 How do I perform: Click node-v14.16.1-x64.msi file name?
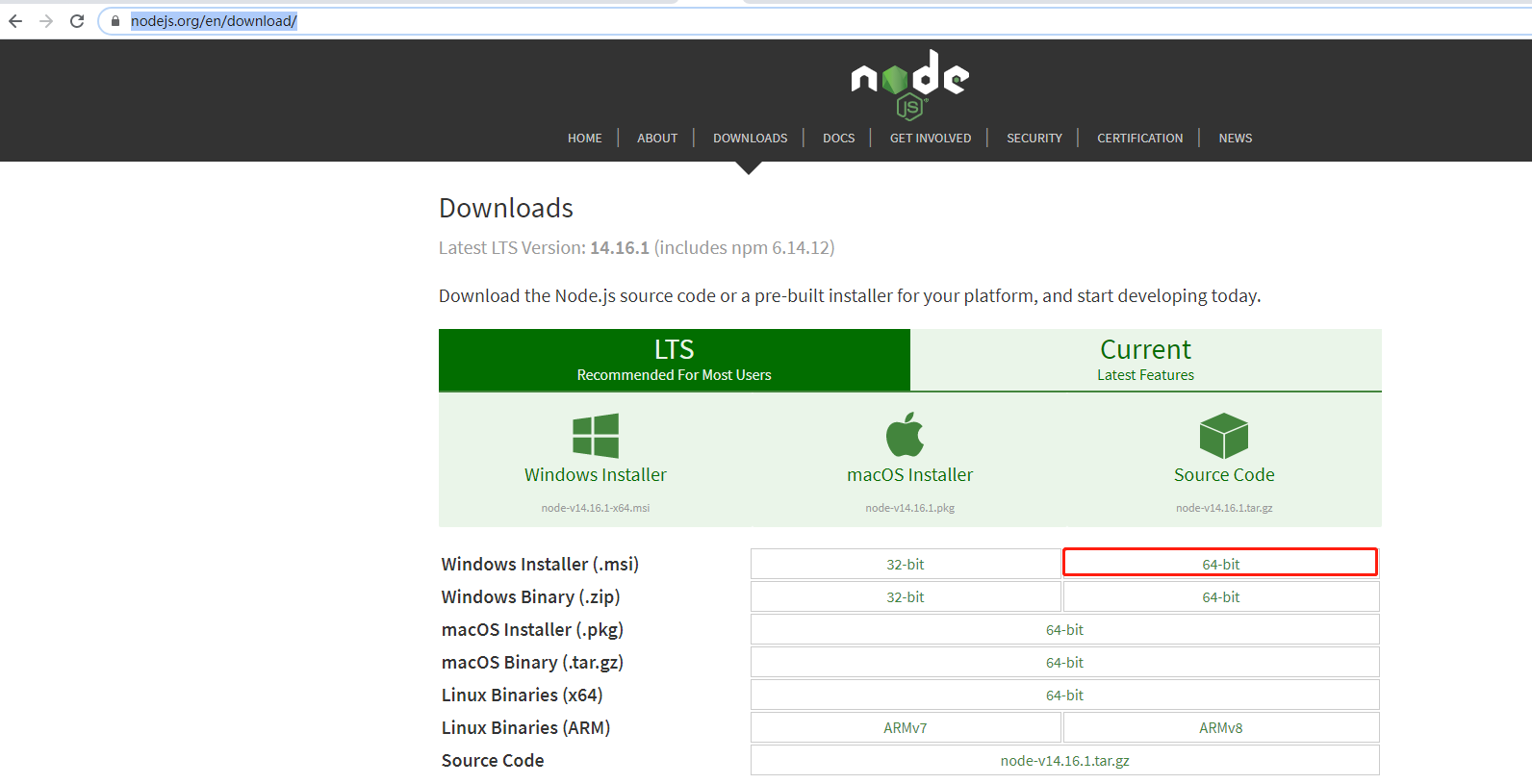596,508
